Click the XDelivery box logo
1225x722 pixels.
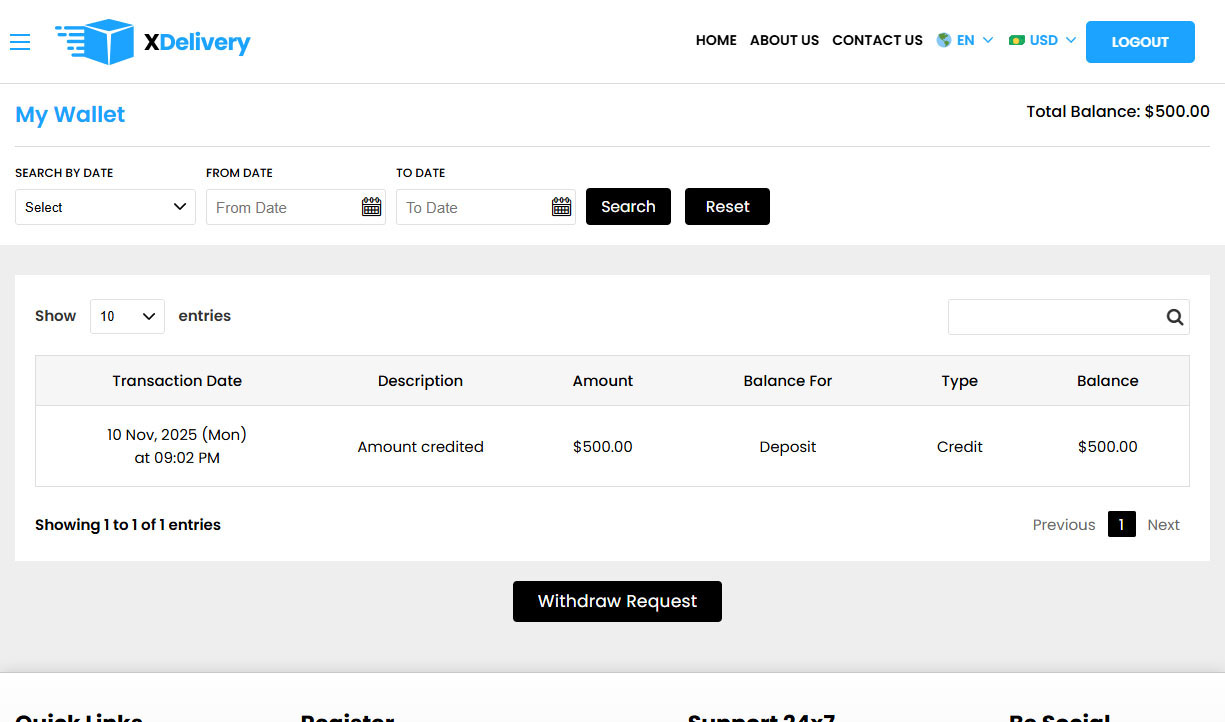[x=152, y=42]
